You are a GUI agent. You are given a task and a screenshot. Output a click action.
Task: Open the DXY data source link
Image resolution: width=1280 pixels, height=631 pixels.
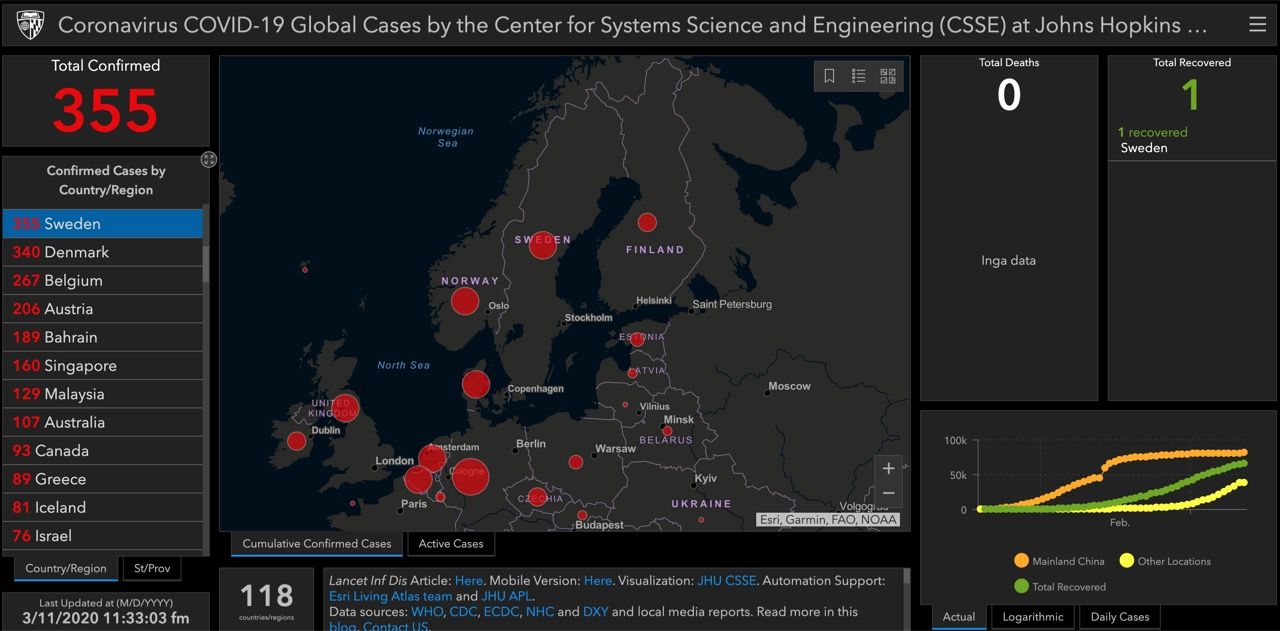tap(595, 612)
